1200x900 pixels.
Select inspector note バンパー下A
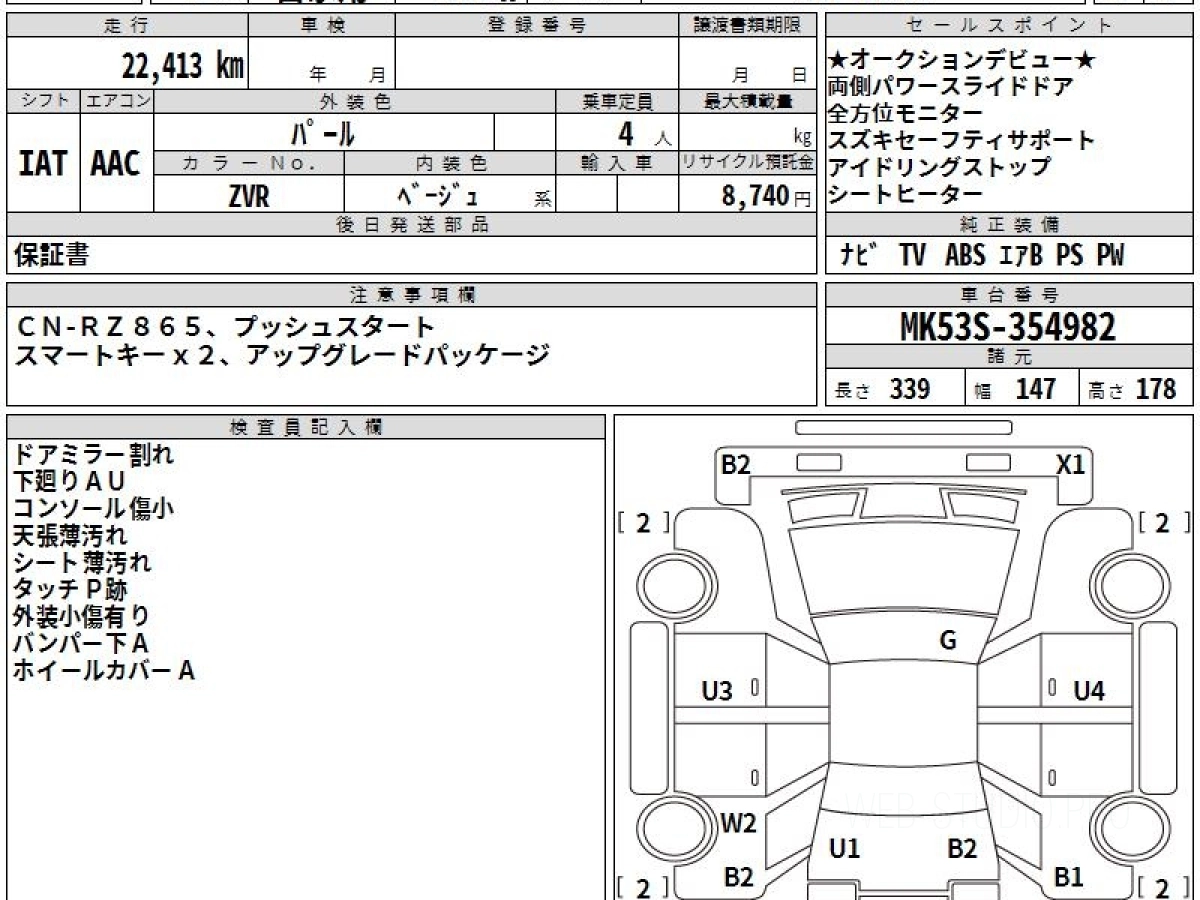[80, 644]
